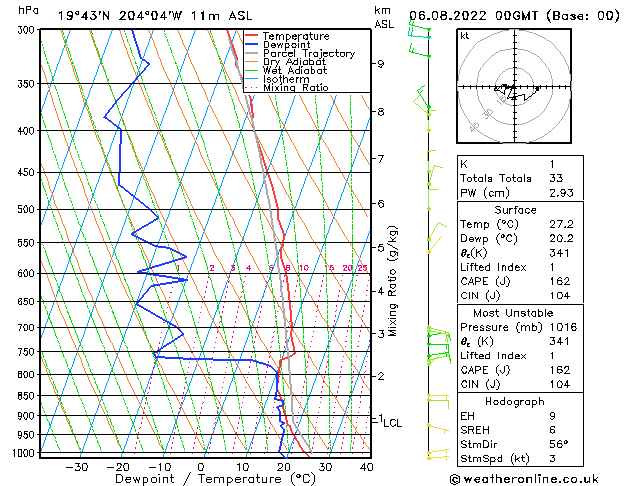Click the 'kt' unit label in hodograph
Image resolution: width=629 pixels, height=486 pixels.
coord(465,36)
